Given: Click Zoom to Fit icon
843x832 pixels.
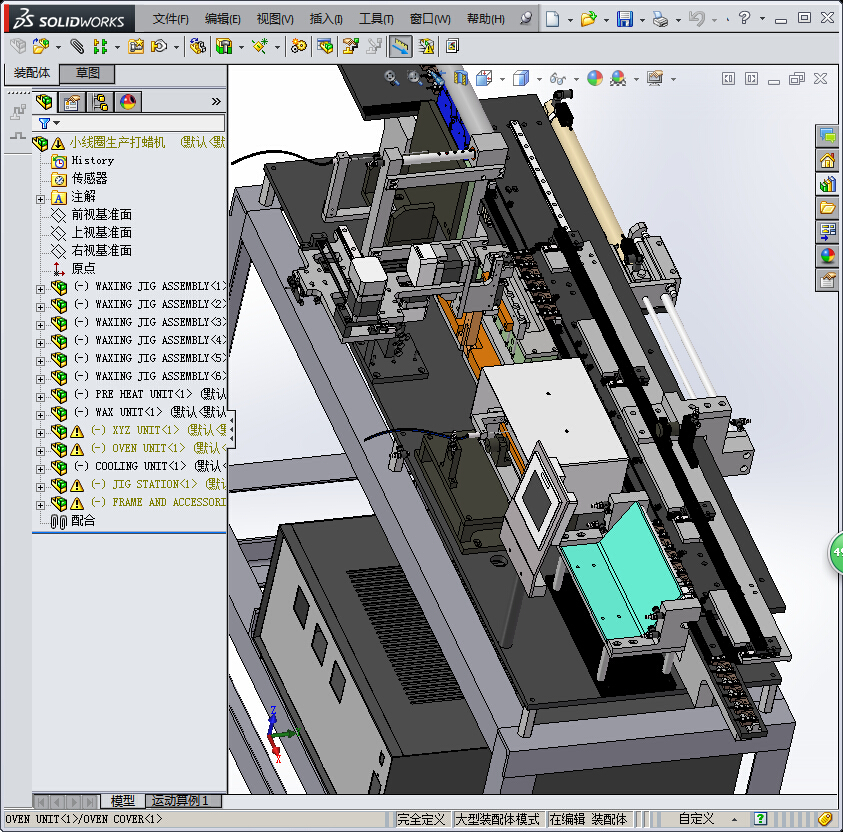Looking at the screenshot, I should pyautogui.click(x=391, y=78).
